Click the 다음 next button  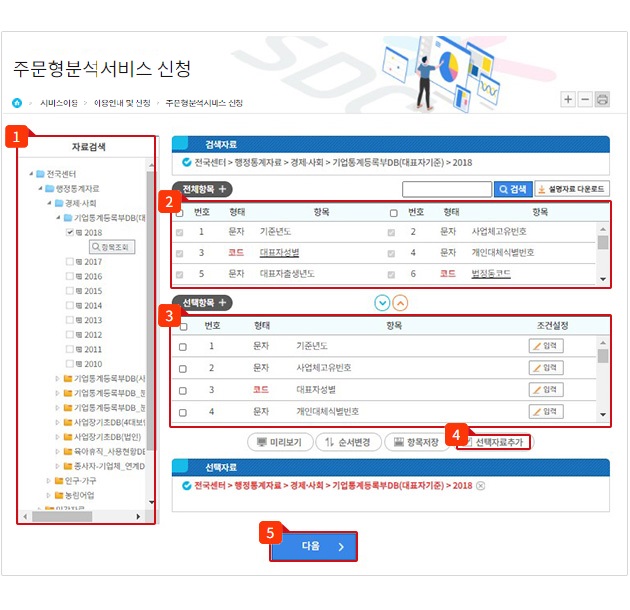313,547
